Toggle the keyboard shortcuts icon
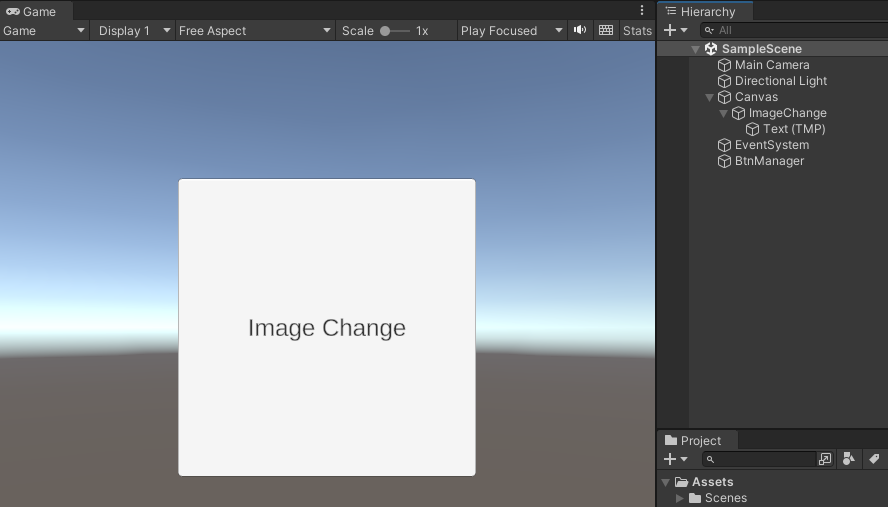 pos(606,30)
